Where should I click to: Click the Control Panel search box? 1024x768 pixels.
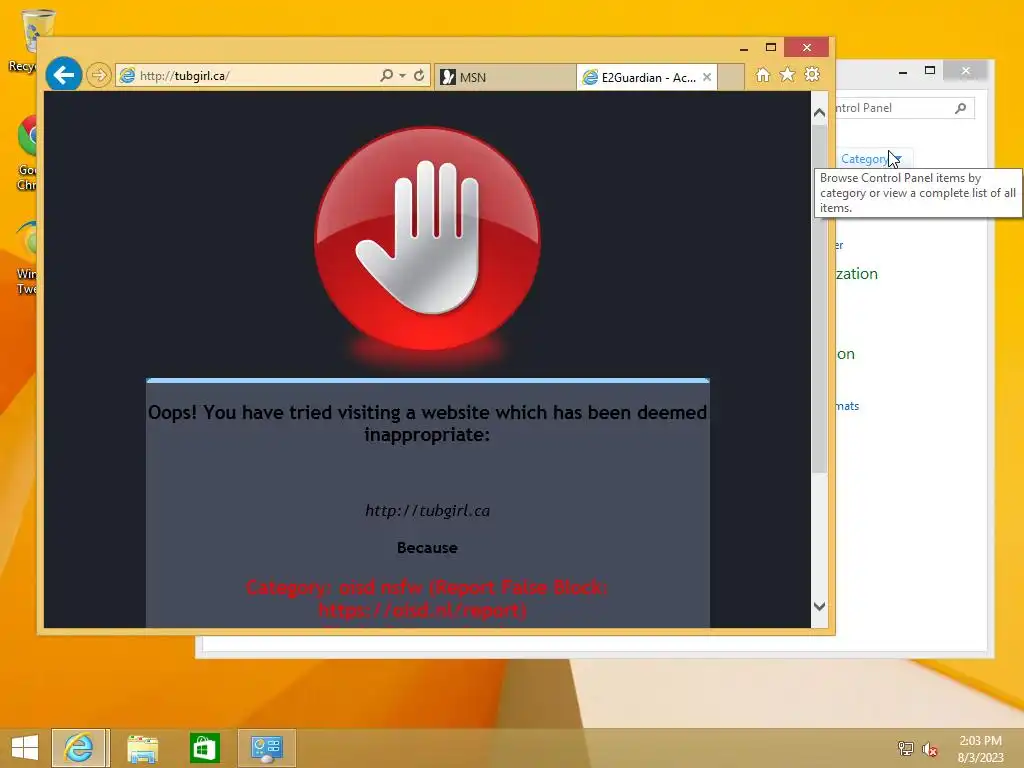pos(904,108)
